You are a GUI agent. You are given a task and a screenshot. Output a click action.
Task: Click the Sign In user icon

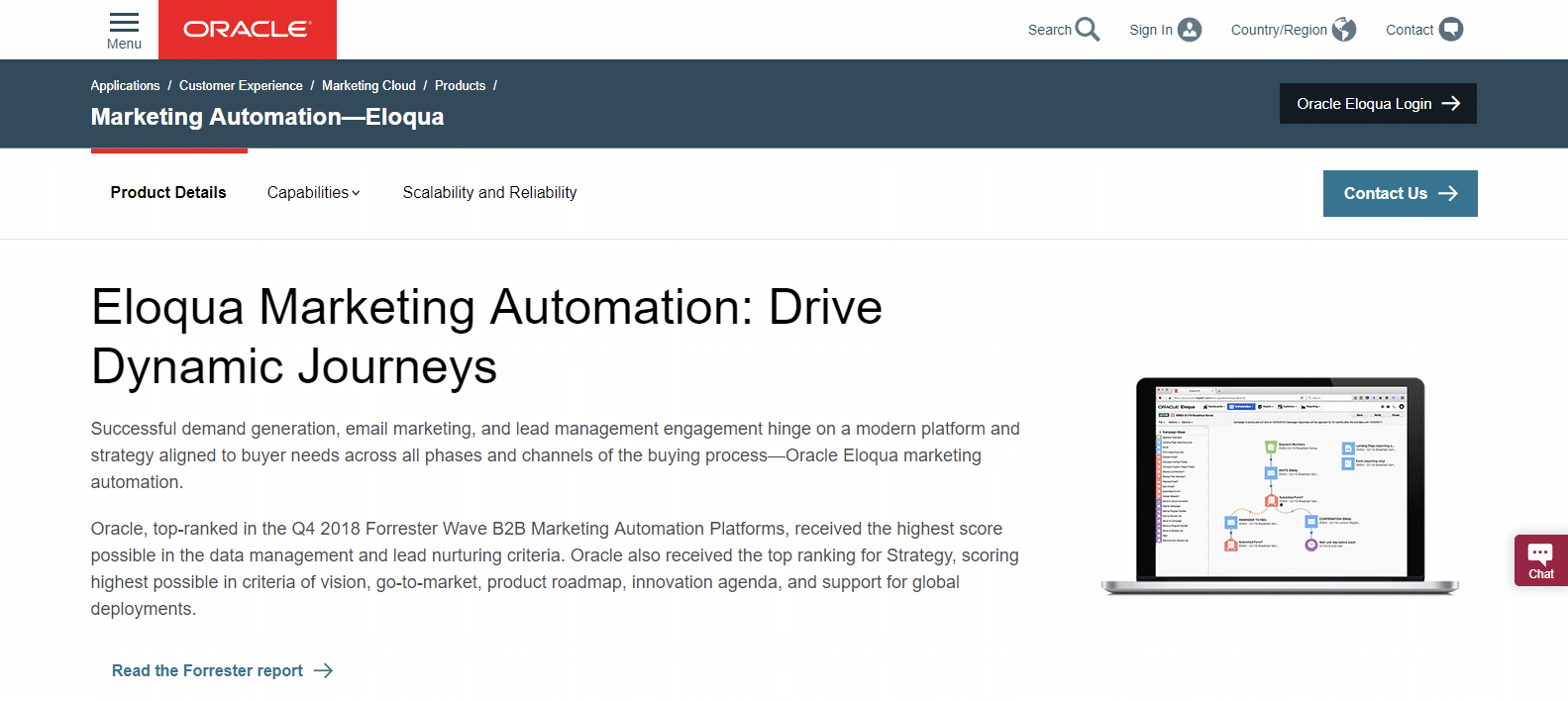point(1190,30)
